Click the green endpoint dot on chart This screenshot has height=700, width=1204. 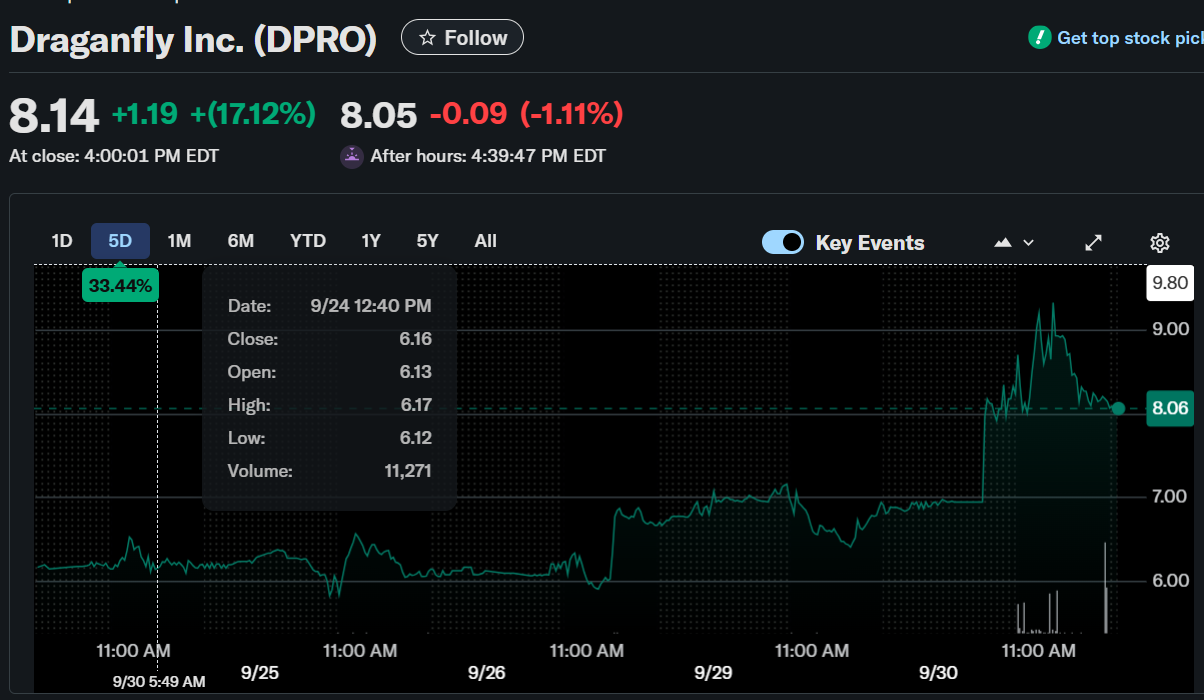[x=1118, y=408]
